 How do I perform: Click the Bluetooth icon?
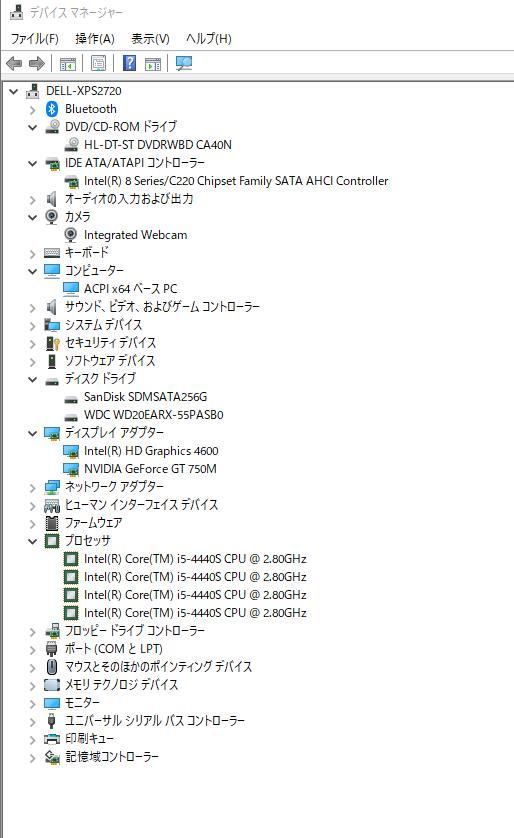(52, 109)
